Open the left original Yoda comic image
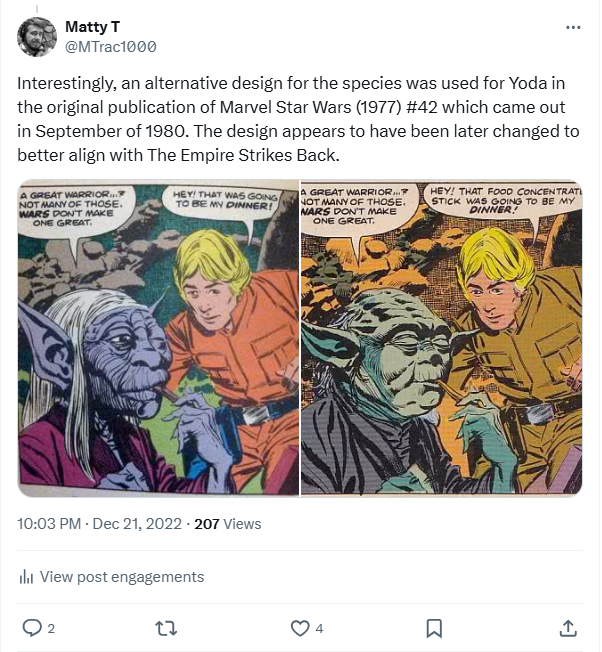Image resolution: width=602 pixels, height=652 pixels. (x=158, y=338)
